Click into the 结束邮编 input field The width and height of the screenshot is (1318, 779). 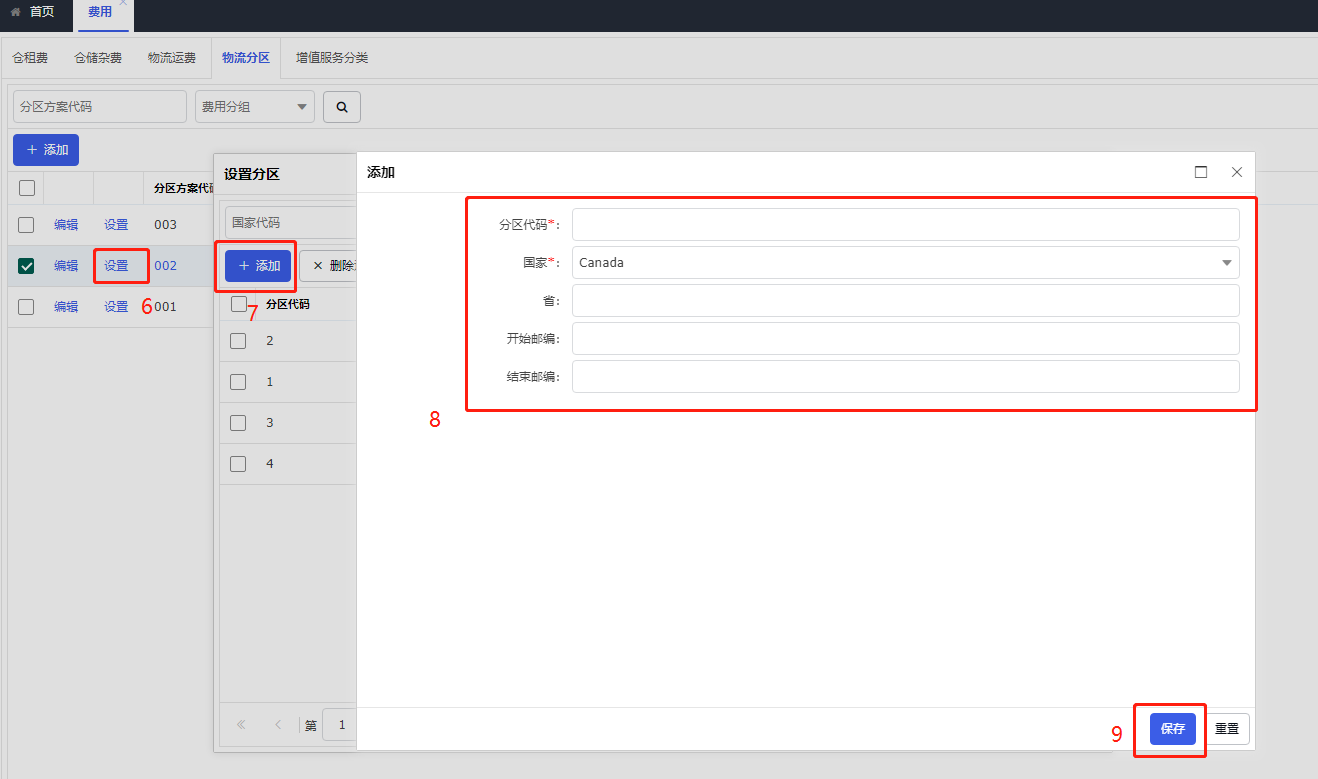[905, 376]
